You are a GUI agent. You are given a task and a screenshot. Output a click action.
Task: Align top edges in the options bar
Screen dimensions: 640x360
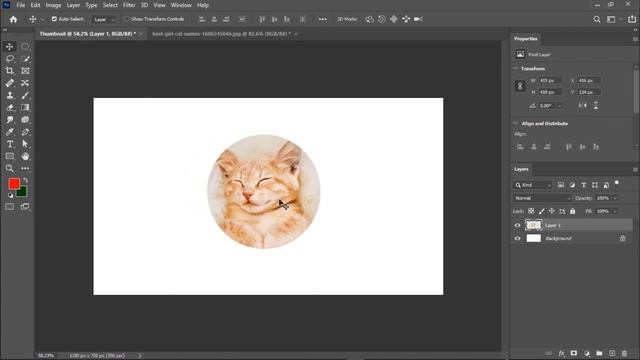click(x=262, y=19)
